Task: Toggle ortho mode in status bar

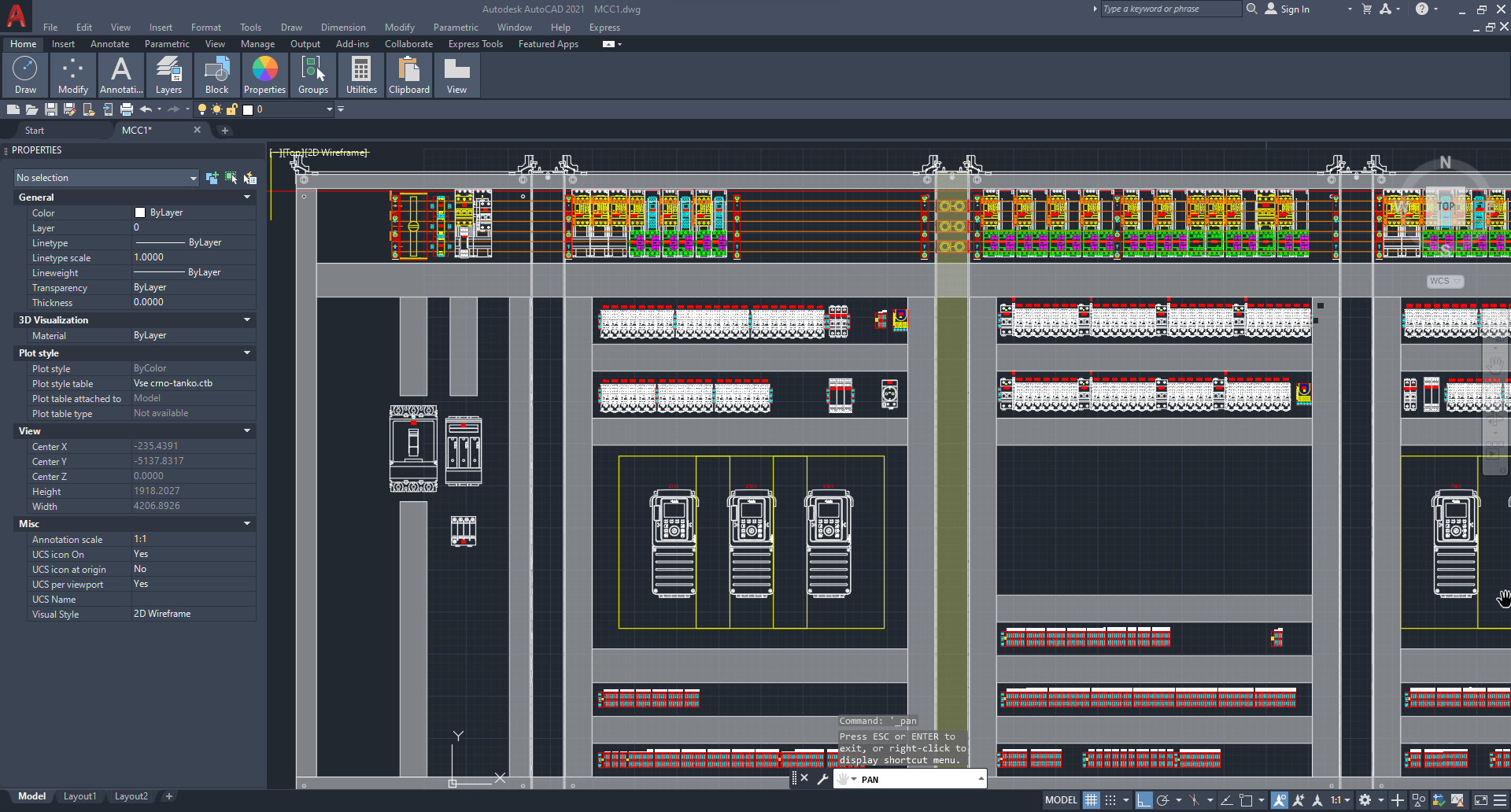Action: tap(1144, 799)
